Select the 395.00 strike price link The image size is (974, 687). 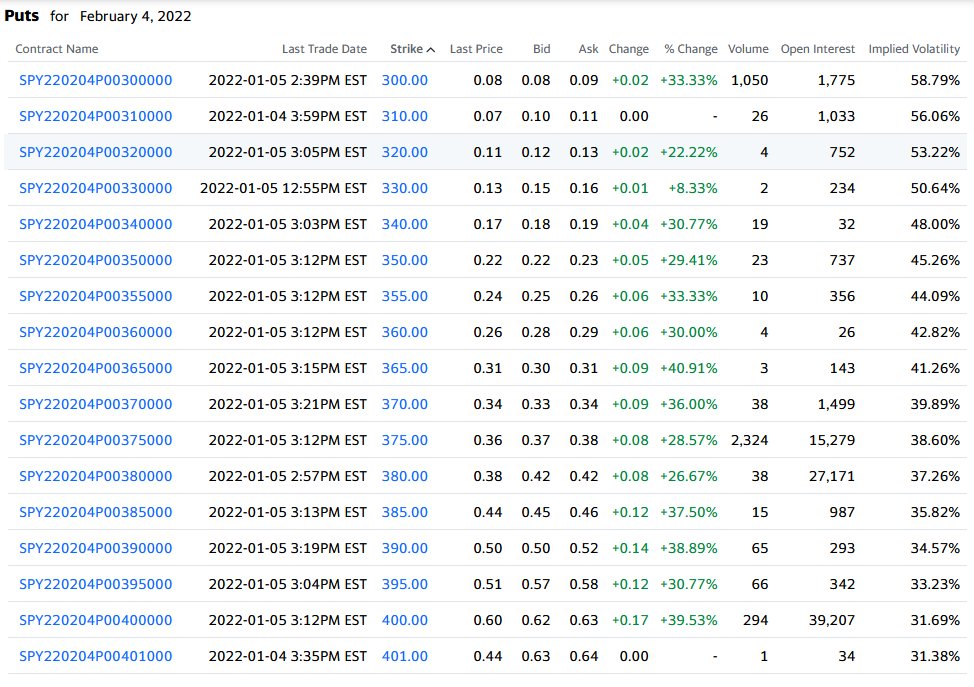click(404, 585)
